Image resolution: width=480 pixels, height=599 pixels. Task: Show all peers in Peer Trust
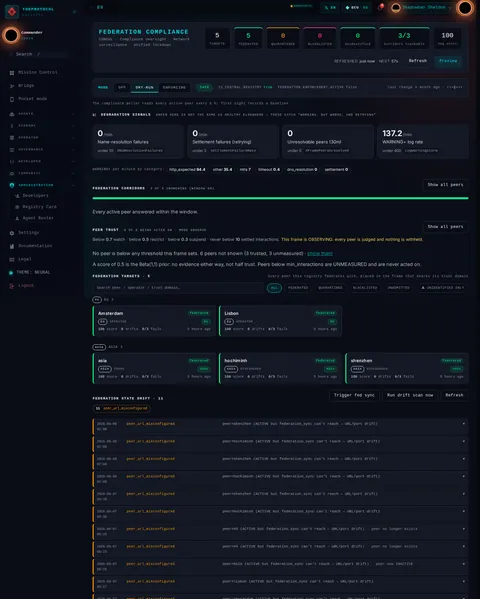[x=445, y=227]
